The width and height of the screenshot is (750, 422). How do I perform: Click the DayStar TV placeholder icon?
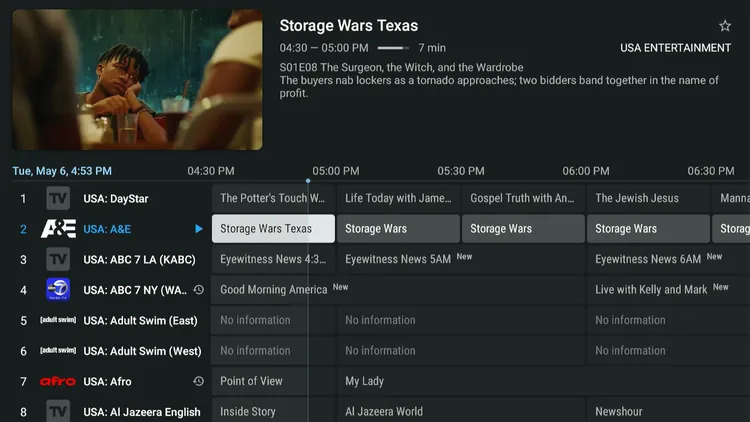58,199
